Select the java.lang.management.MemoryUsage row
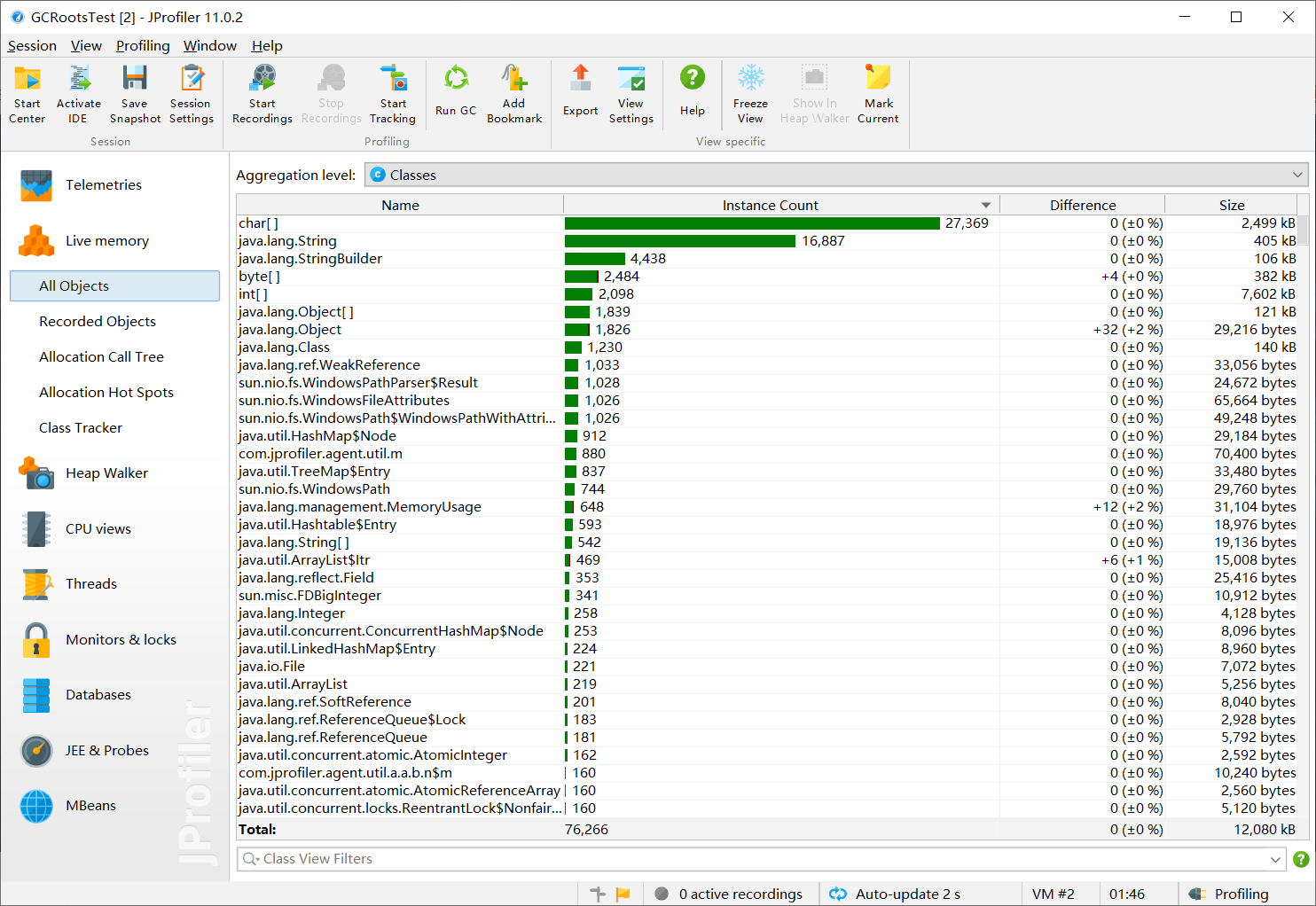This screenshot has width=1316, height=906. click(x=767, y=507)
